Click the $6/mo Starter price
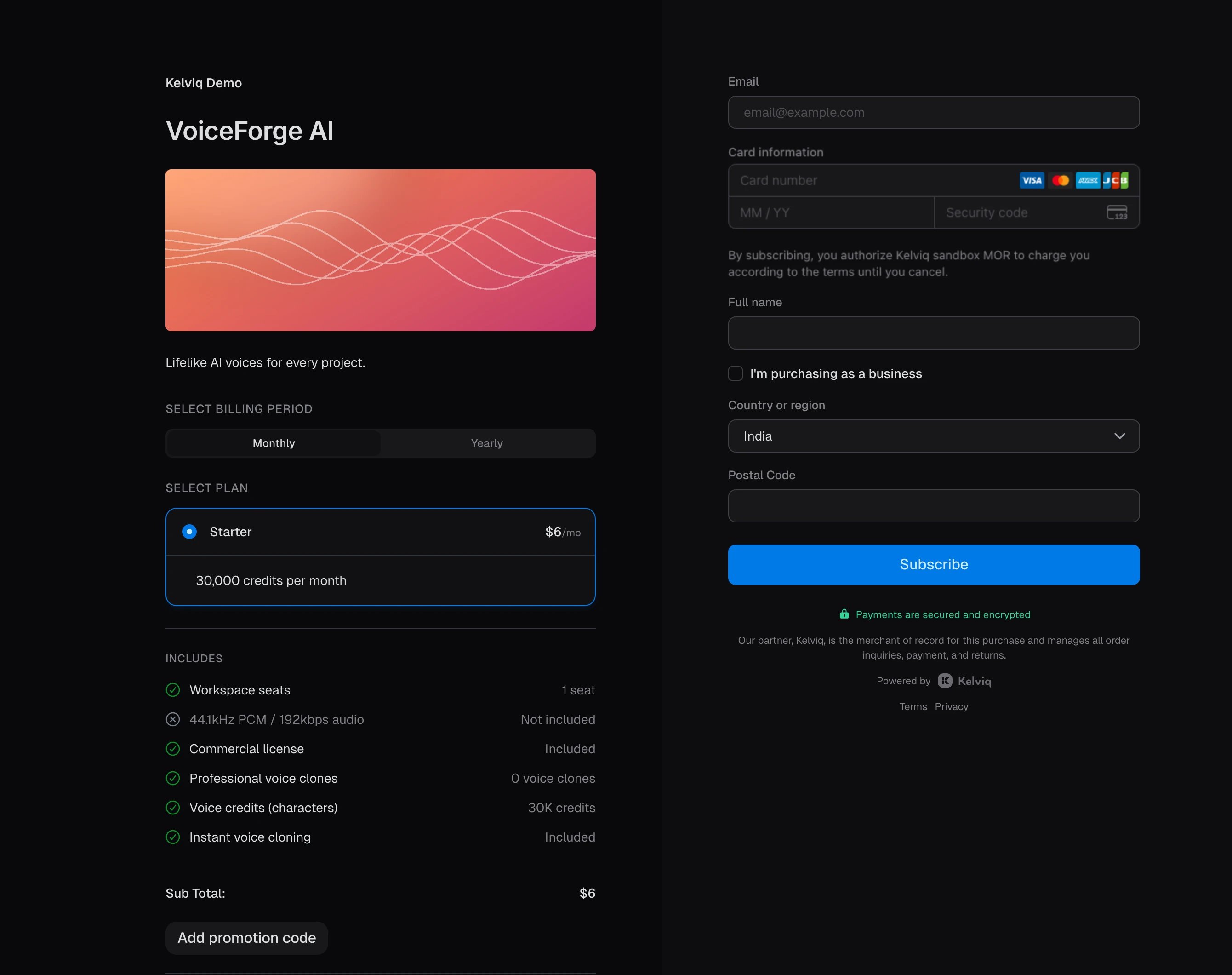This screenshot has width=1232, height=975. pos(563,532)
